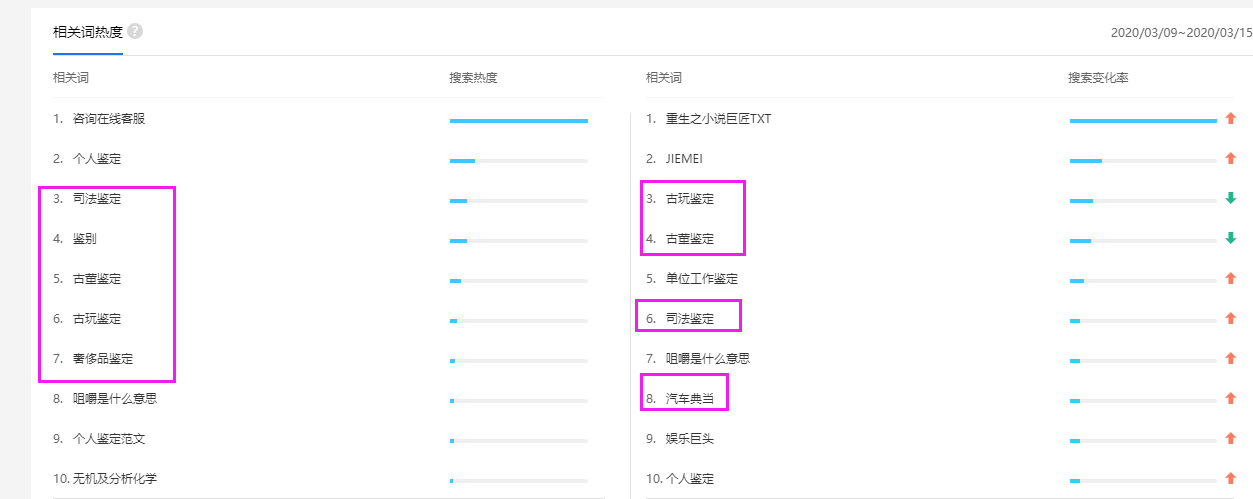Screen dimensions: 1253x499
Task: Click the change rate bar for 重生之小说巨匠TXT
Action: pyautogui.click(x=1143, y=120)
